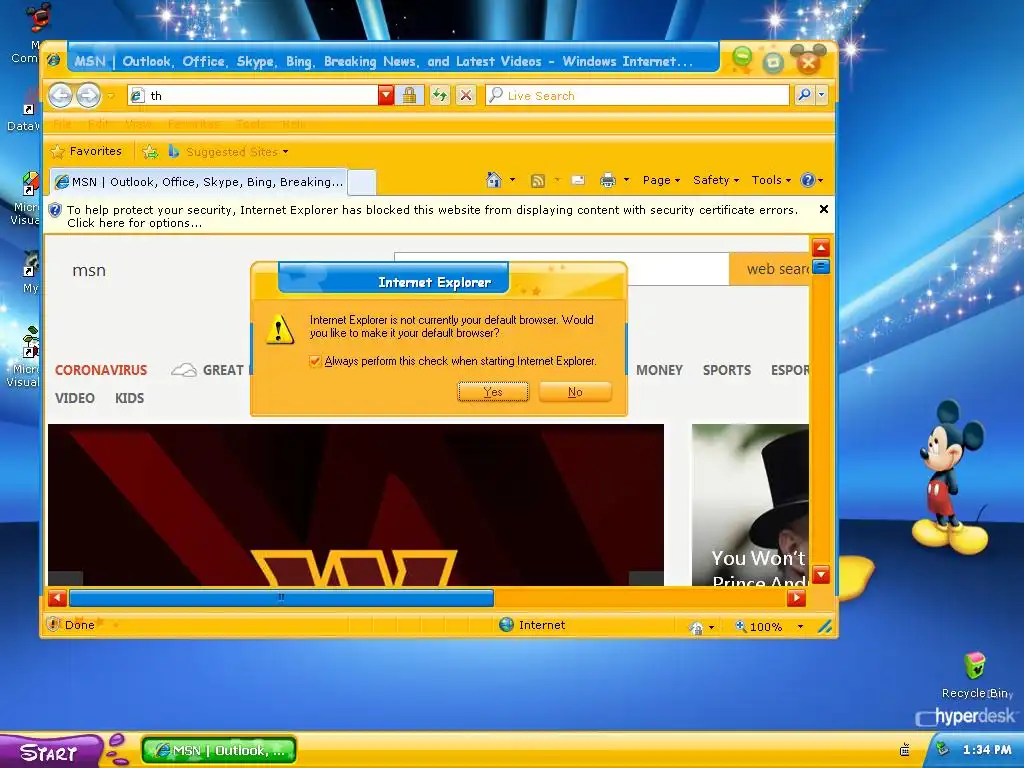Click the blue Help question mark icon
Viewport: 1024px width, 768px height.
pos(808,180)
